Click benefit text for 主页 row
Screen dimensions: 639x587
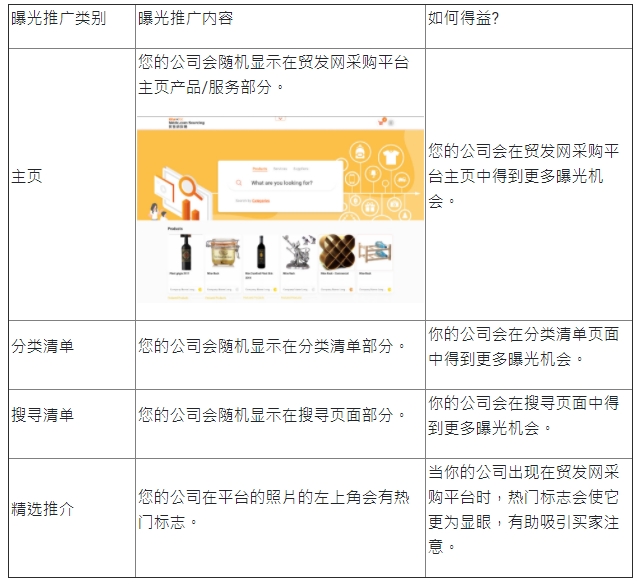coord(524,176)
